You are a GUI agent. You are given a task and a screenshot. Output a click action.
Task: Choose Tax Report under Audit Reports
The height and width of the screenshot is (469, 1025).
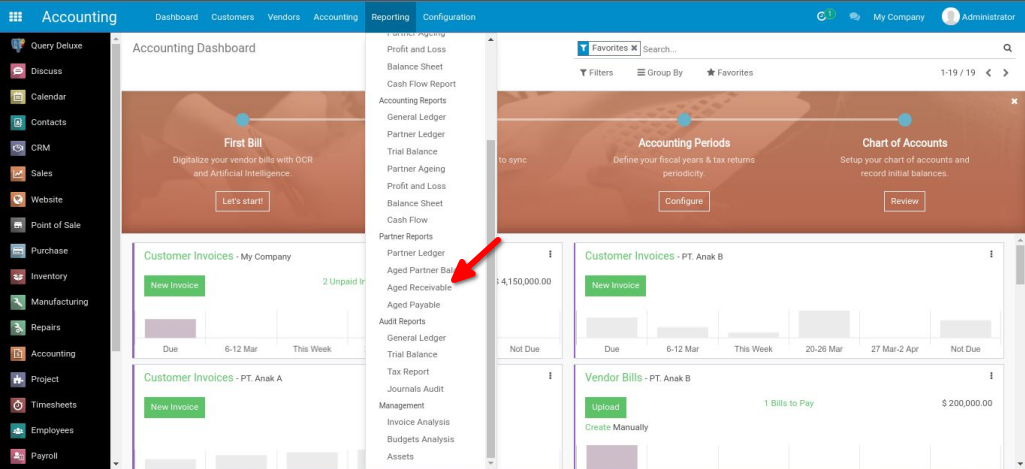tap(408, 372)
